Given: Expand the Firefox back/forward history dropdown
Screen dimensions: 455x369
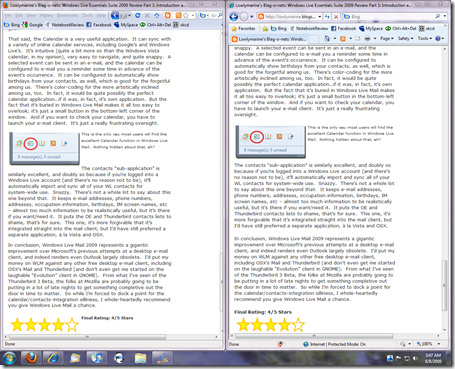Looking at the screenshot, I should 129,16.
